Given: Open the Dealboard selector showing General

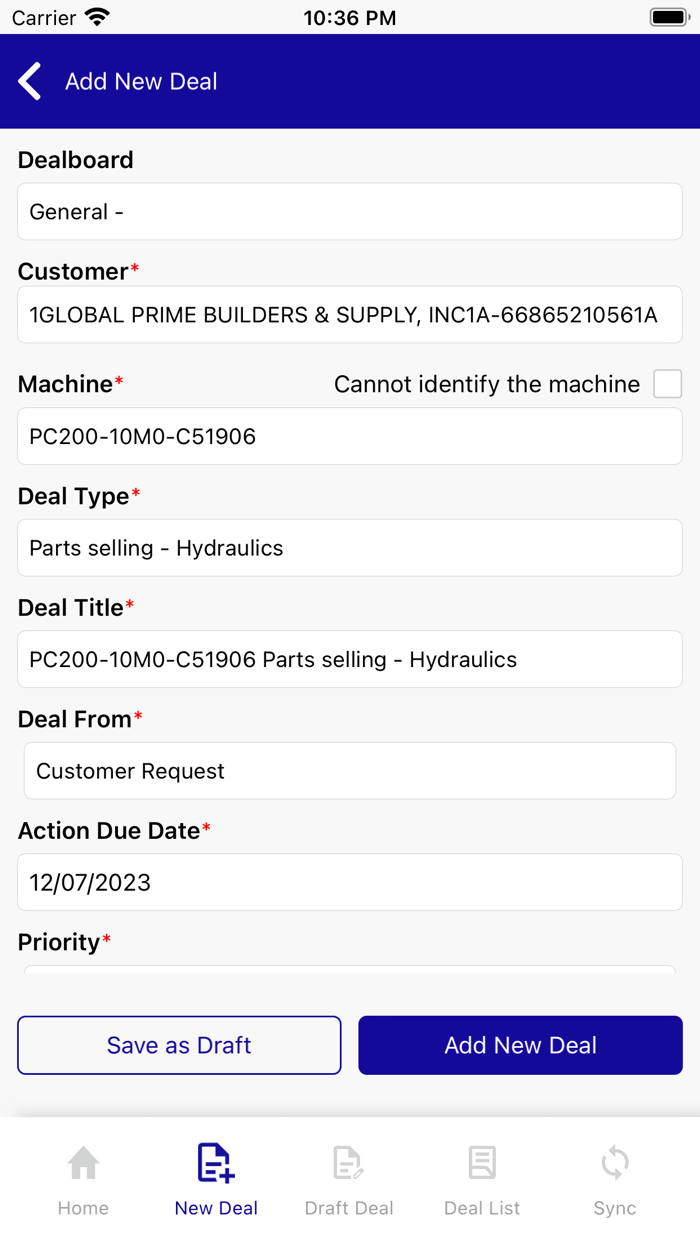Looking at the screenshot, I should pyautogui.click(x=349, y=211).
